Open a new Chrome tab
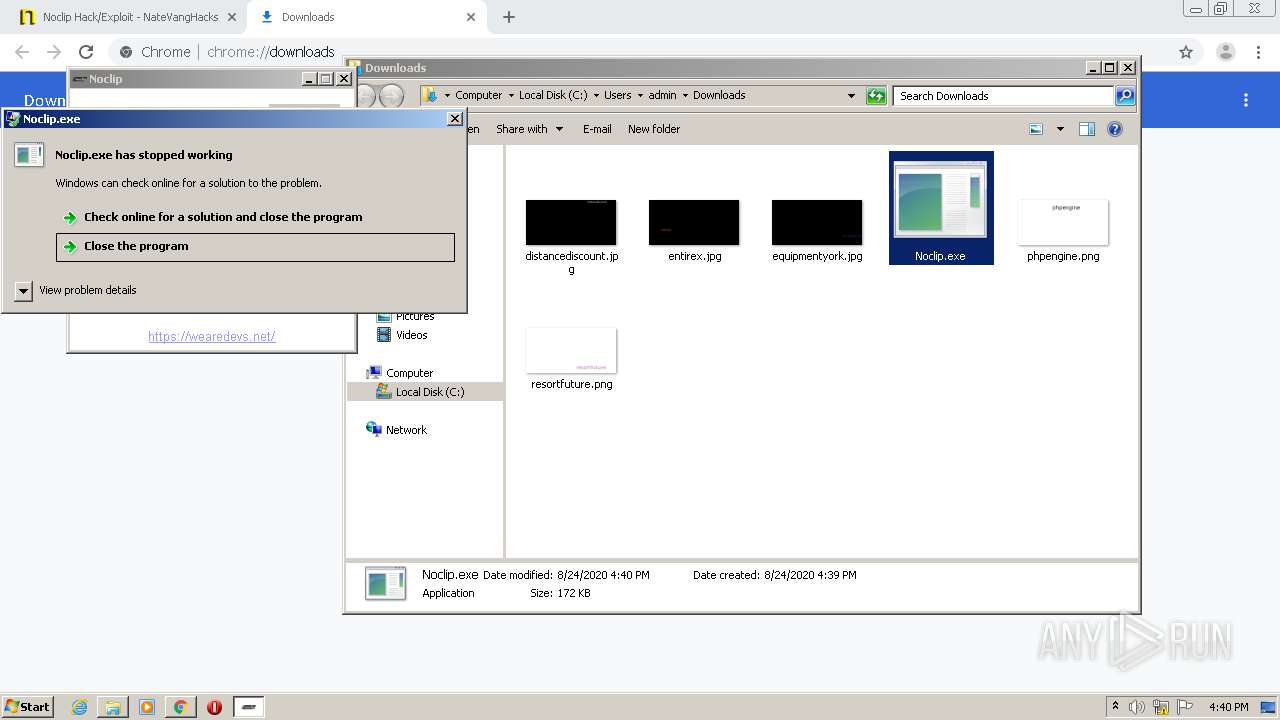This screenshot has width=1280, height=720. click(509, 17)
